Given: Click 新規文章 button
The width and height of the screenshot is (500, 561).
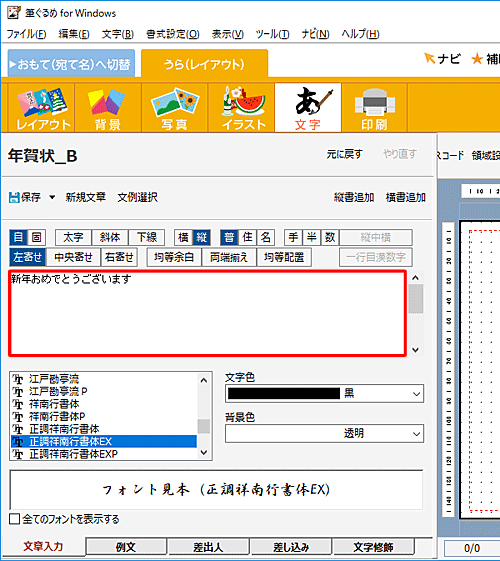Looking at the screenshot, I should (x=85, y=197).
